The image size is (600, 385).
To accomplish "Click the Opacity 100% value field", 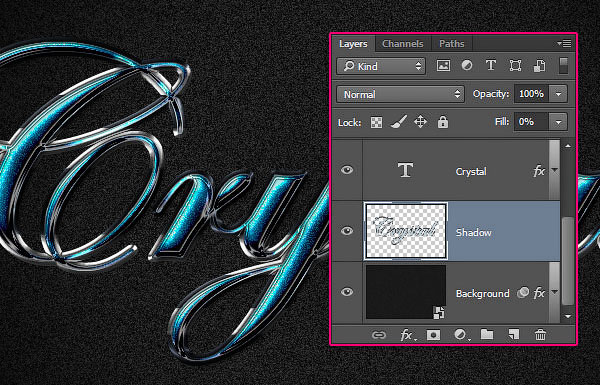I will pos(532,94).
